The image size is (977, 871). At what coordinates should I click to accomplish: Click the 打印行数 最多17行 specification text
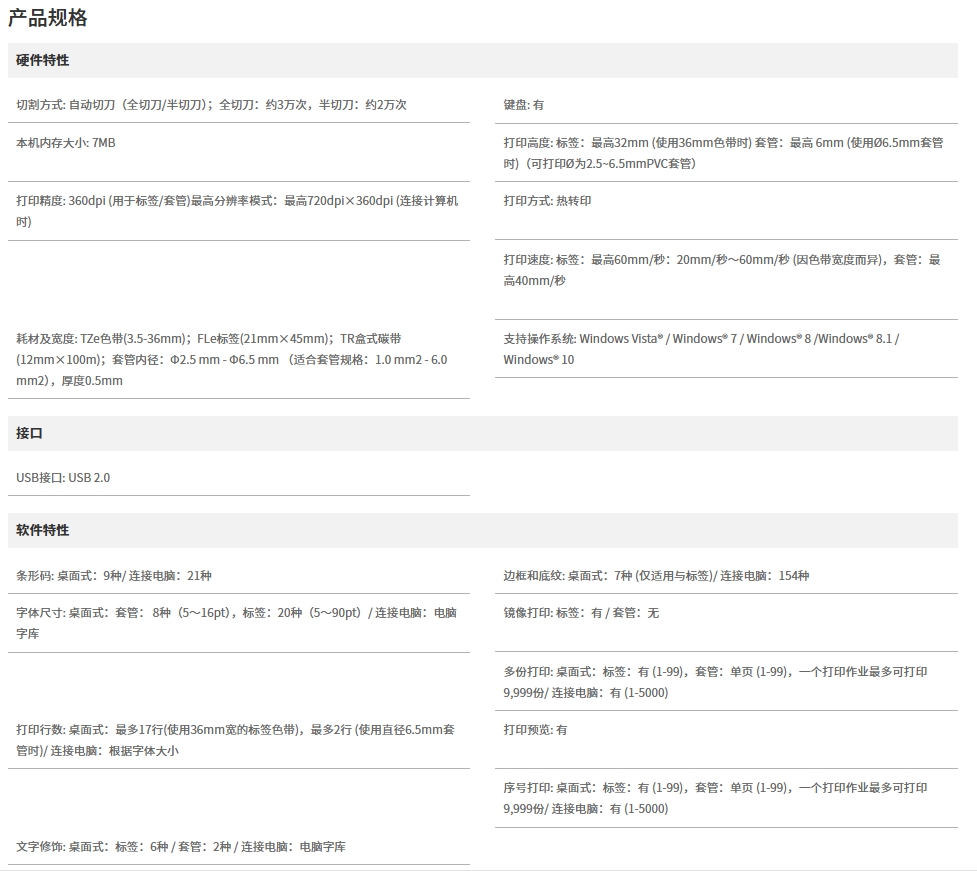click(x=236, y=740)
